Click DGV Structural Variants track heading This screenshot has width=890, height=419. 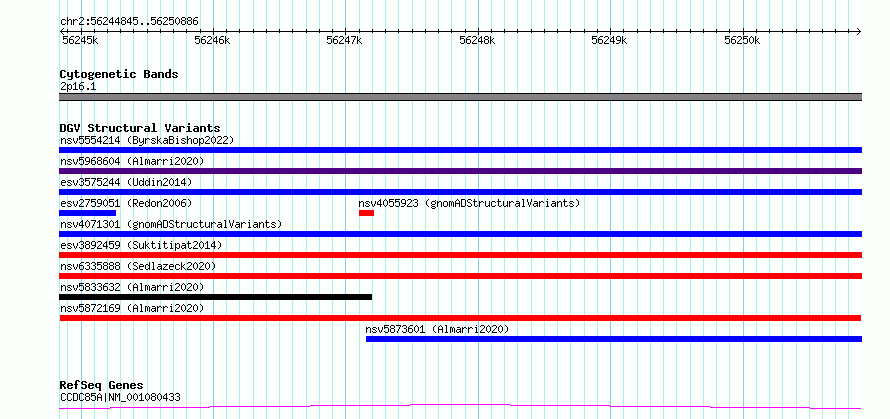pos(140,128)
